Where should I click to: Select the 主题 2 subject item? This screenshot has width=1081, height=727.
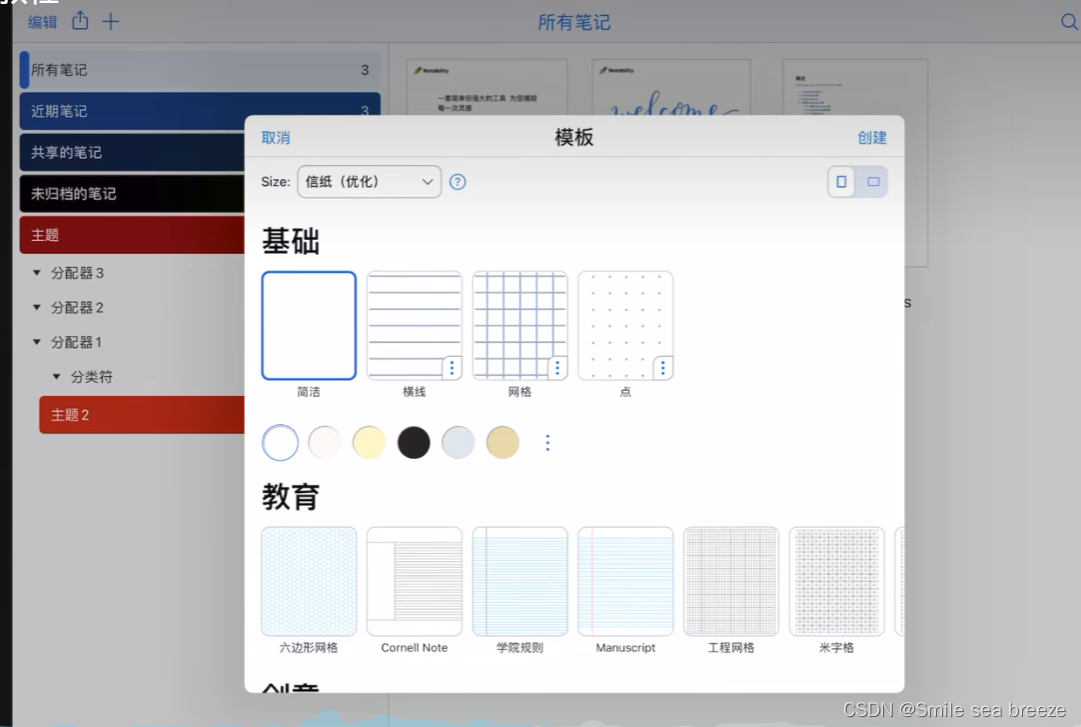coord(142,415)
